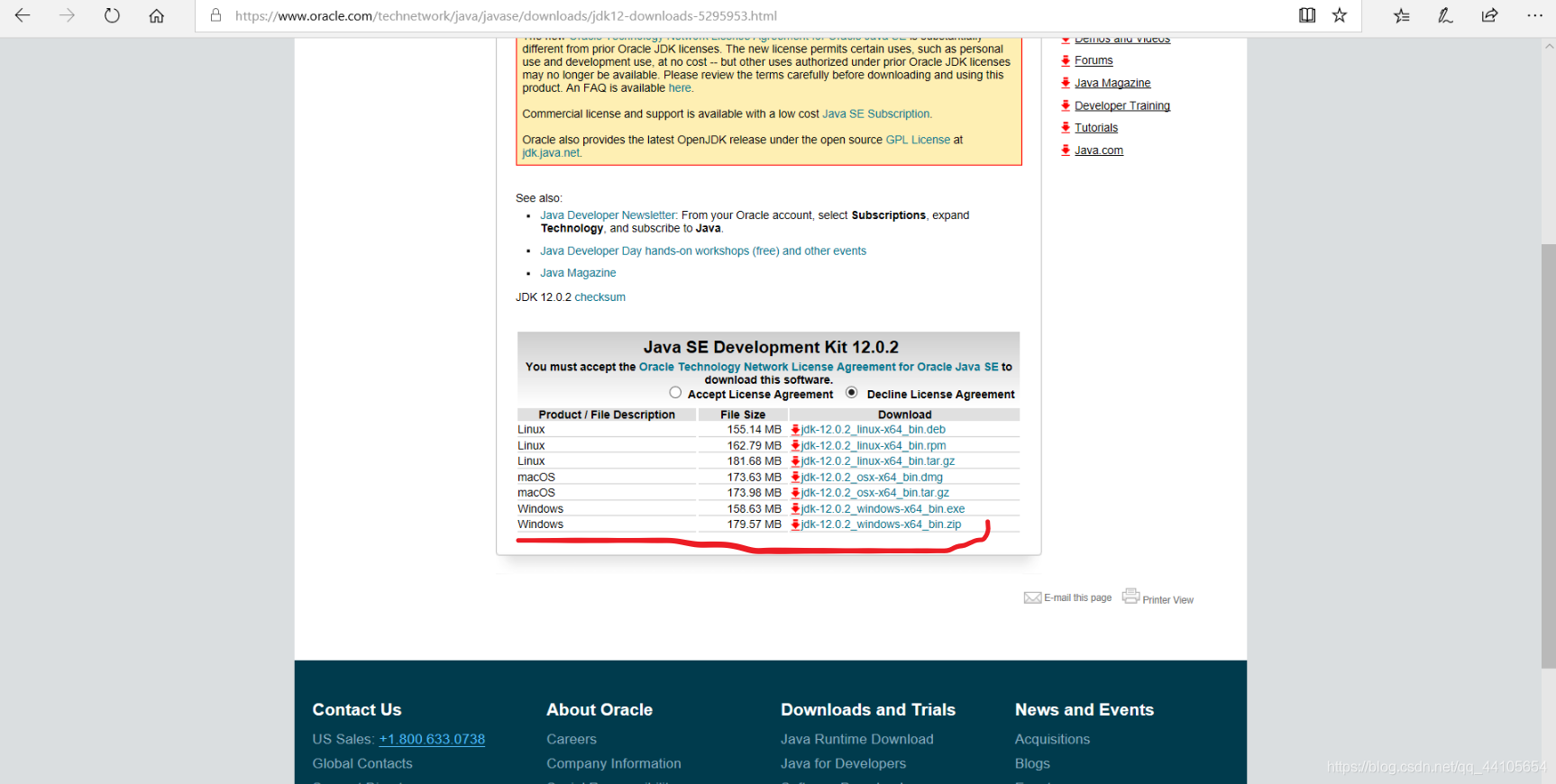Call US Sales number +1.800.633.0738

click(x=432, y=739)
